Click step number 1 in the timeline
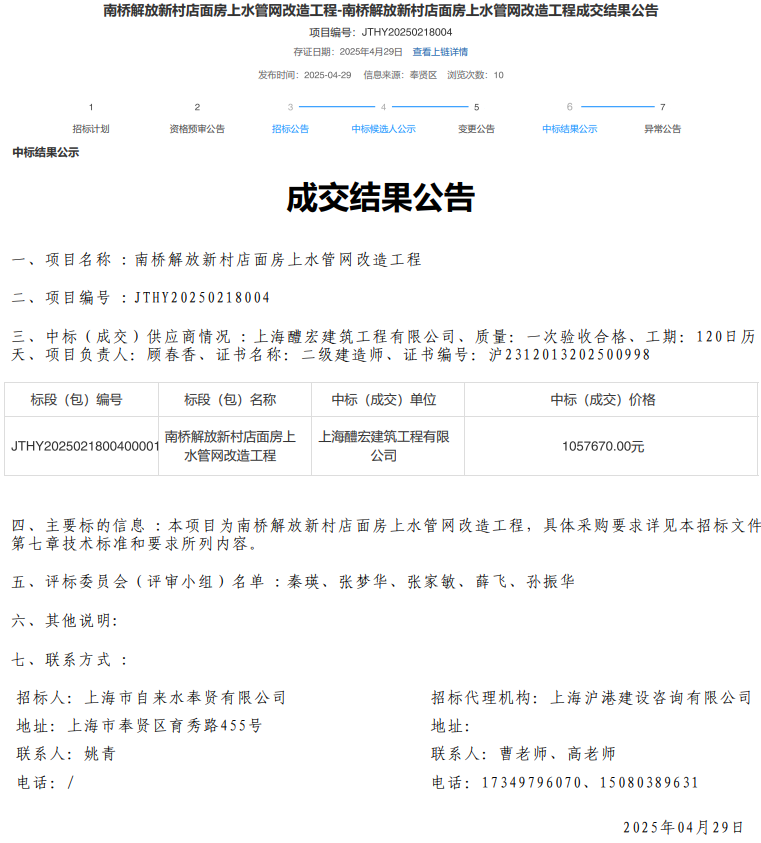This screenshot has height=843, width=761. pos(91,107)
